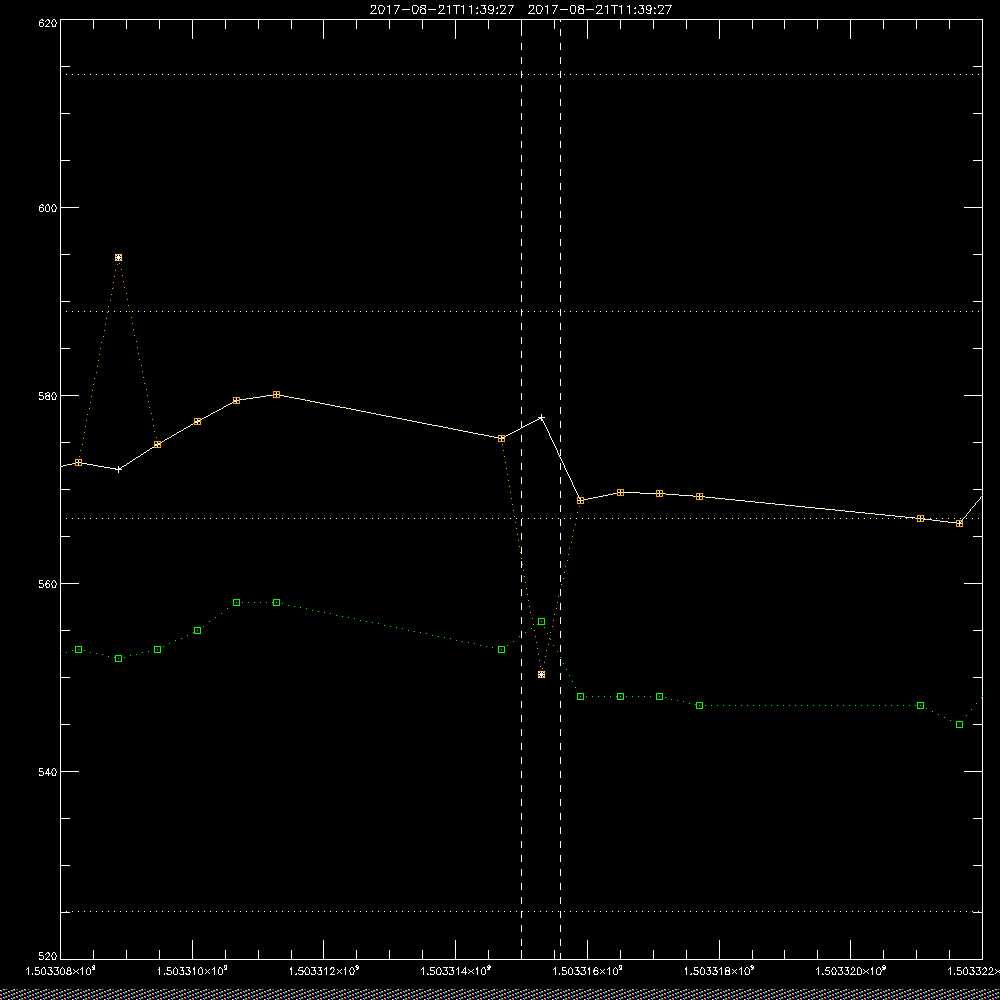
Task: Click the later dashed vertical time marker
Action: tap(561, 489)
